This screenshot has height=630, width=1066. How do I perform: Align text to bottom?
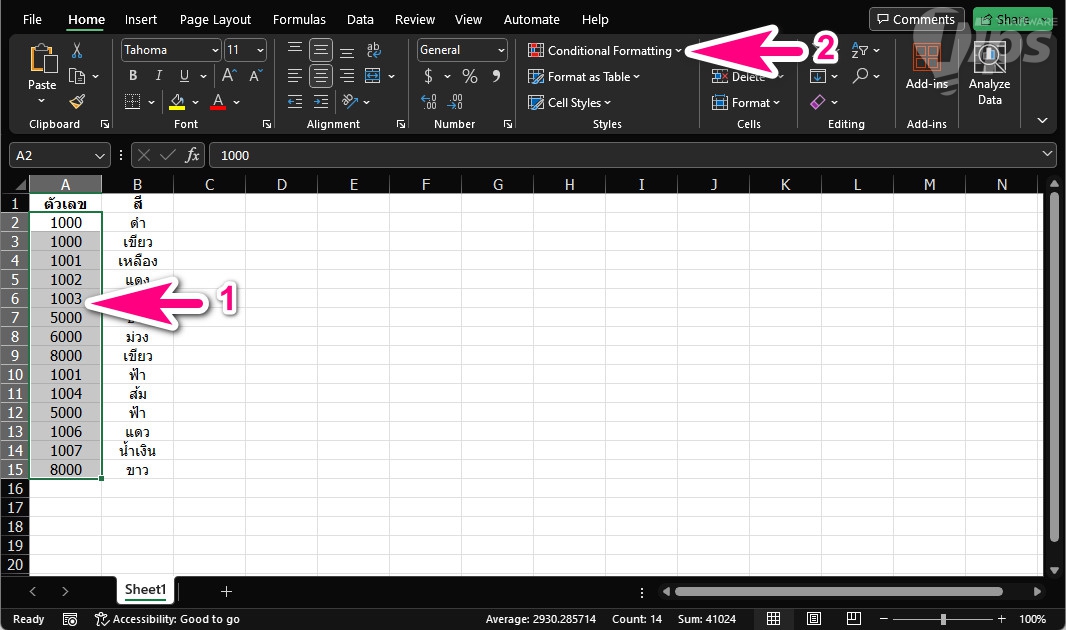click(x=347, y=50)
